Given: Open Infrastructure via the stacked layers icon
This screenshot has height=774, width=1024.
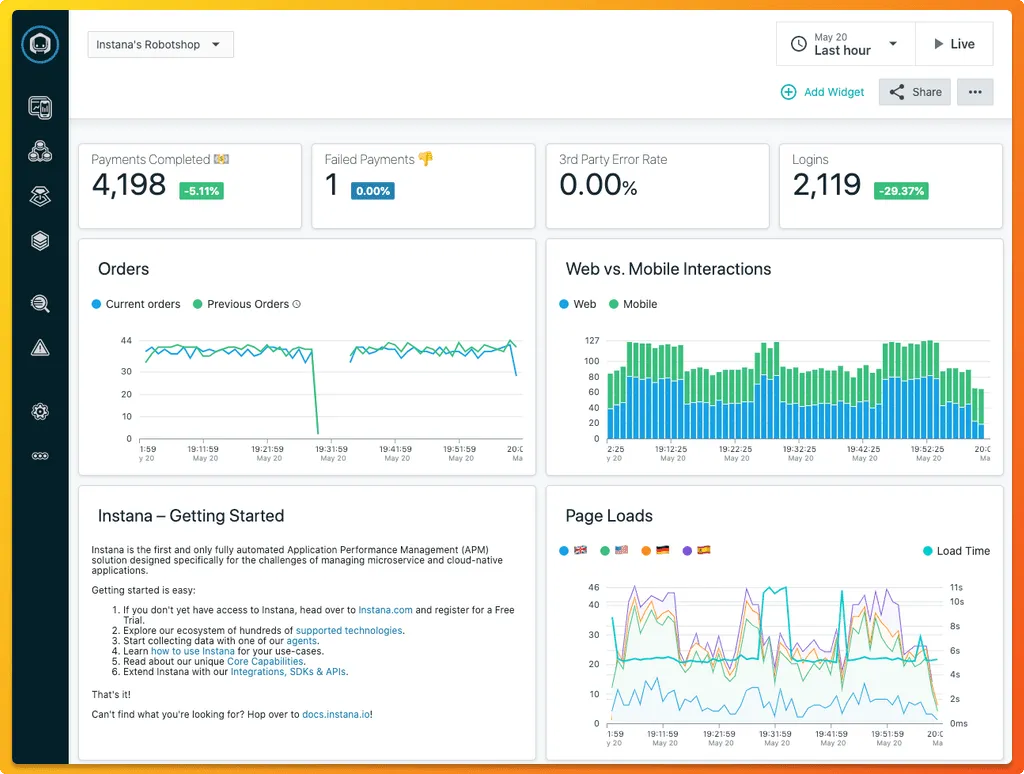Looking at the screenshot, I should tap(40, 239).
